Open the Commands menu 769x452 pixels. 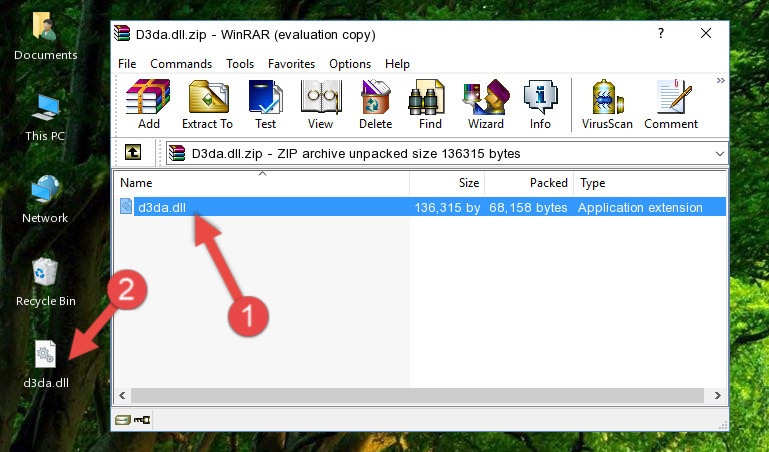point(181,64)
